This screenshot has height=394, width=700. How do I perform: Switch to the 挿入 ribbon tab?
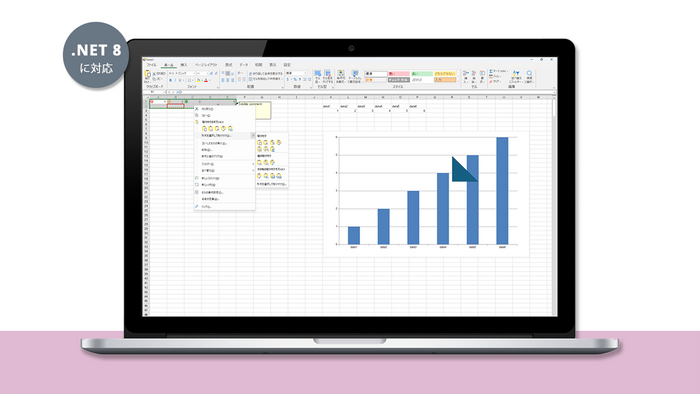click(183, 65)
